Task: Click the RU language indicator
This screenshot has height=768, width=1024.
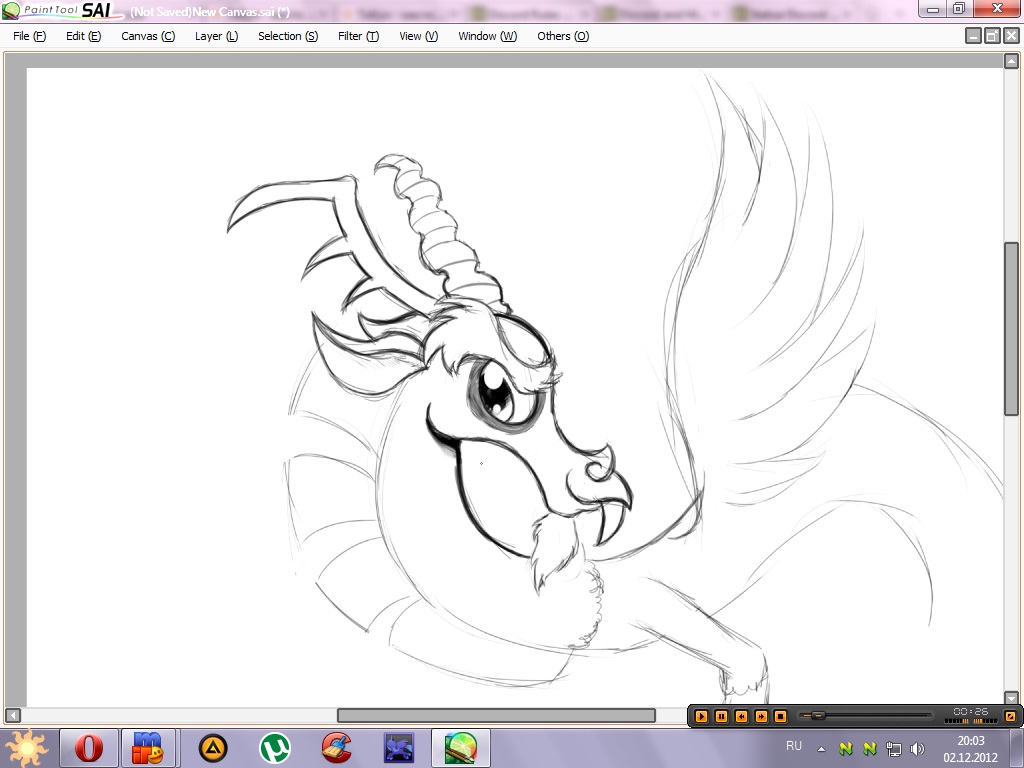Action: [793, 746]
